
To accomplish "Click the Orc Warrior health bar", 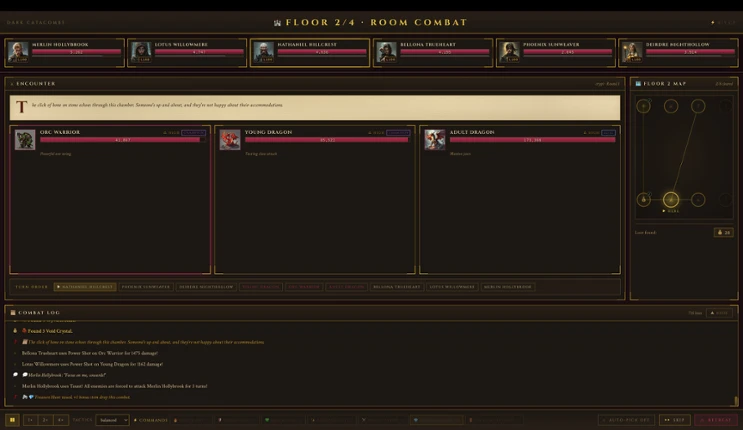I will click(x=123, y=140).
